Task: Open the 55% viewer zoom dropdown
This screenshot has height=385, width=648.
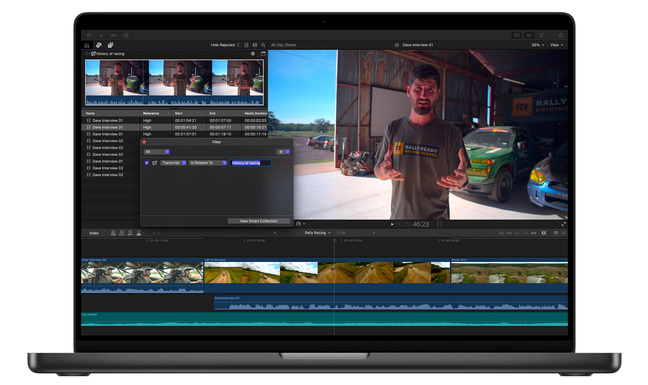Action: coord(538,45)
